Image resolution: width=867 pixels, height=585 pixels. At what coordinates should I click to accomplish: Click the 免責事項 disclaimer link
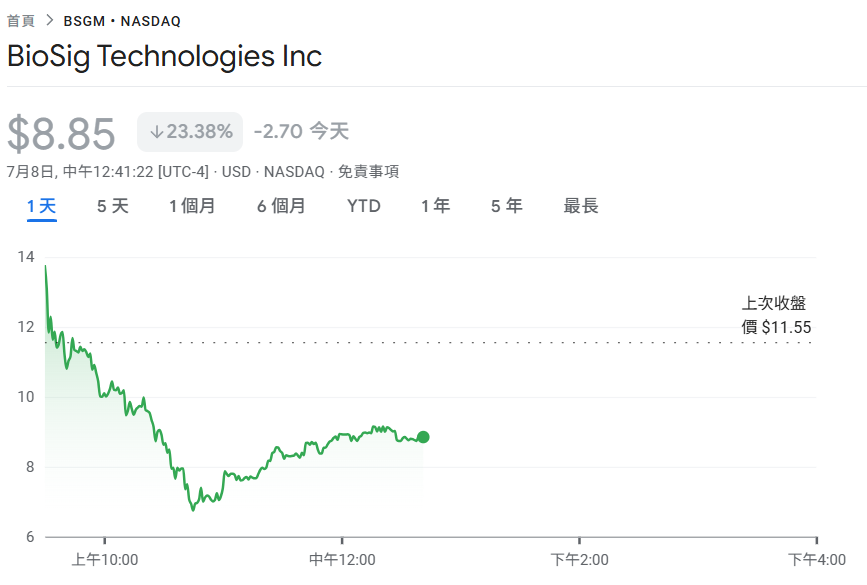coord(369,172)
